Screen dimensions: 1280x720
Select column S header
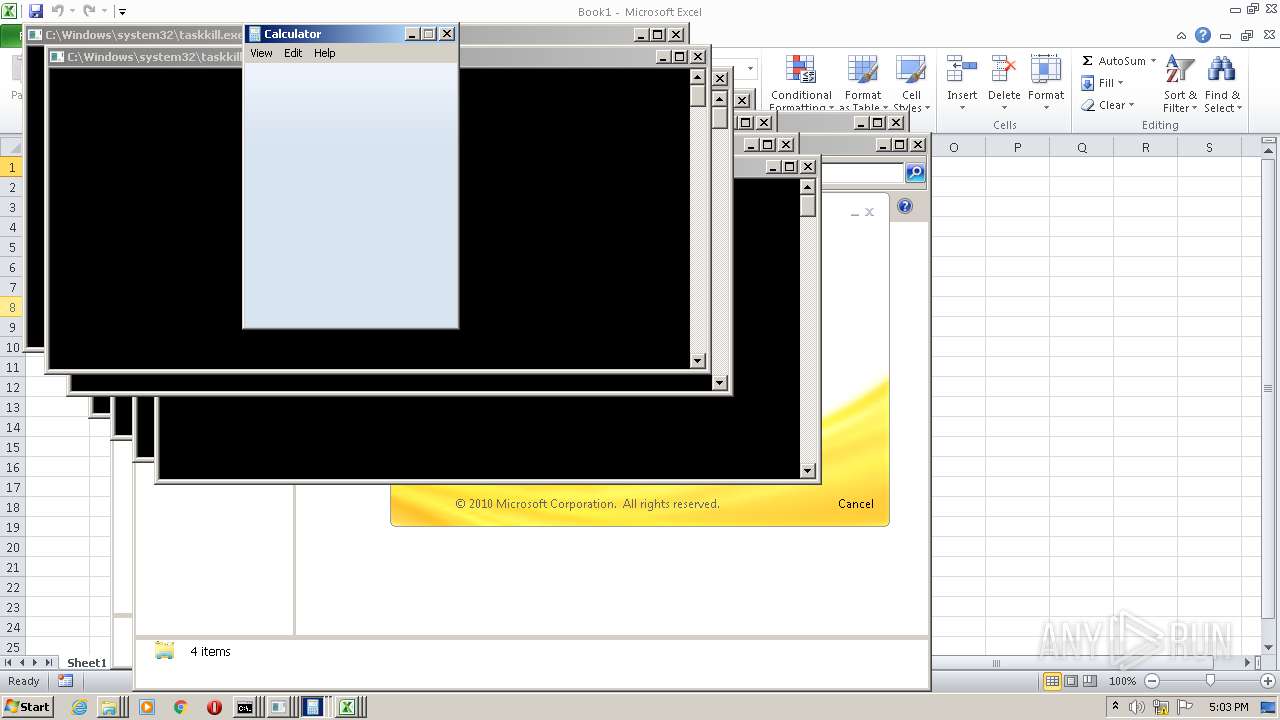point(1209,147)
